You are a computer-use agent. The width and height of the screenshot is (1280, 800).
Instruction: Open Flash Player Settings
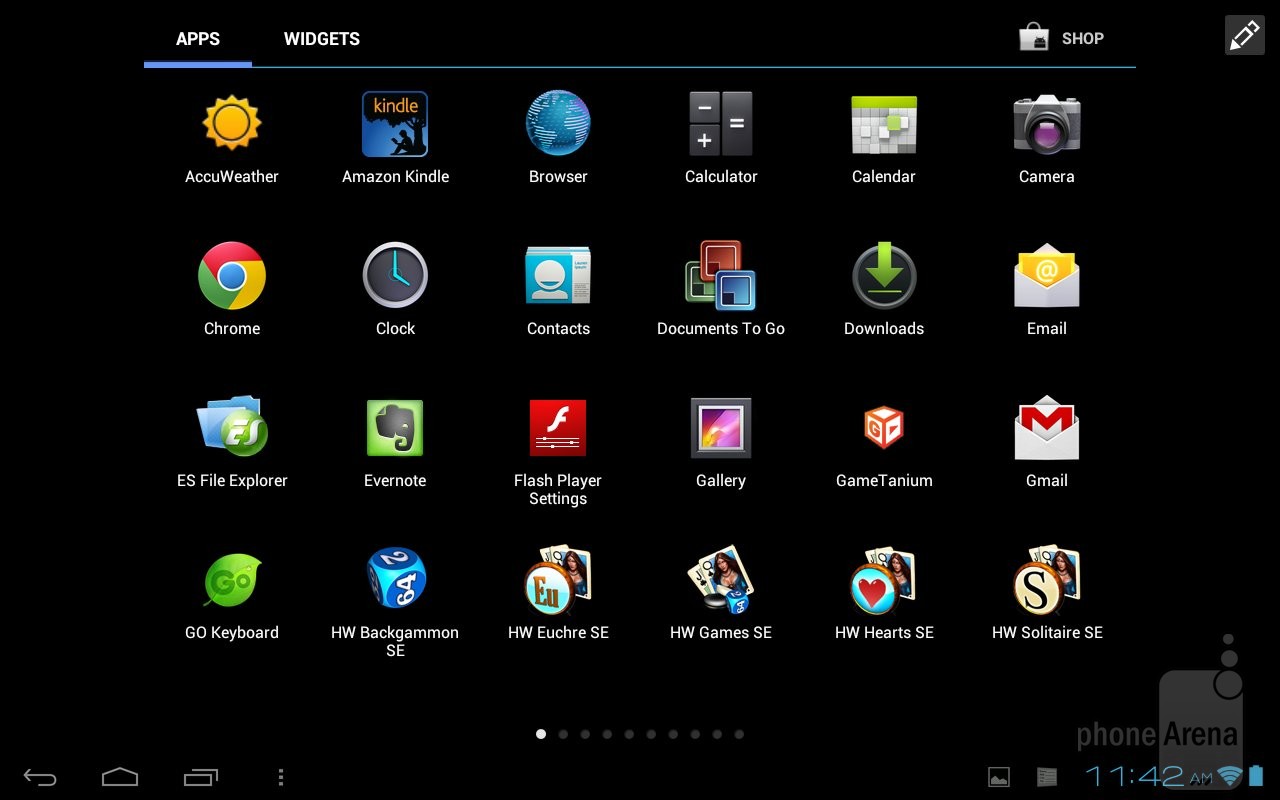point(558,428)
